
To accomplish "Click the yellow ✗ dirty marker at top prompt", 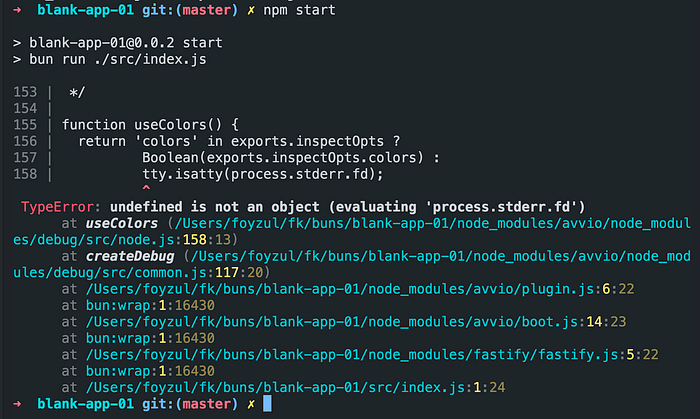I will 251,10.
